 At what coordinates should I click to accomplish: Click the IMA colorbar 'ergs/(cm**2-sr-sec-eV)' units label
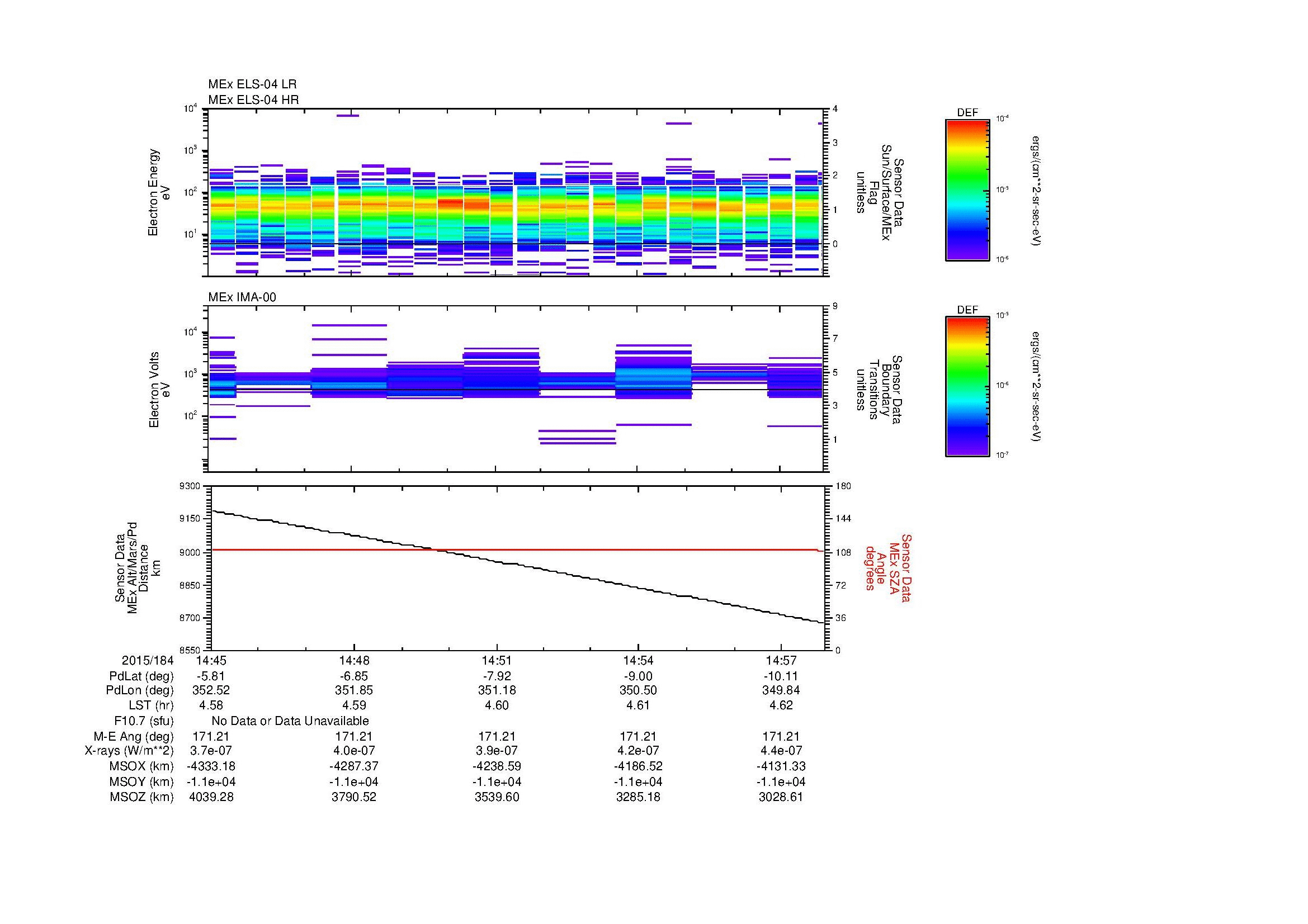1036,387
